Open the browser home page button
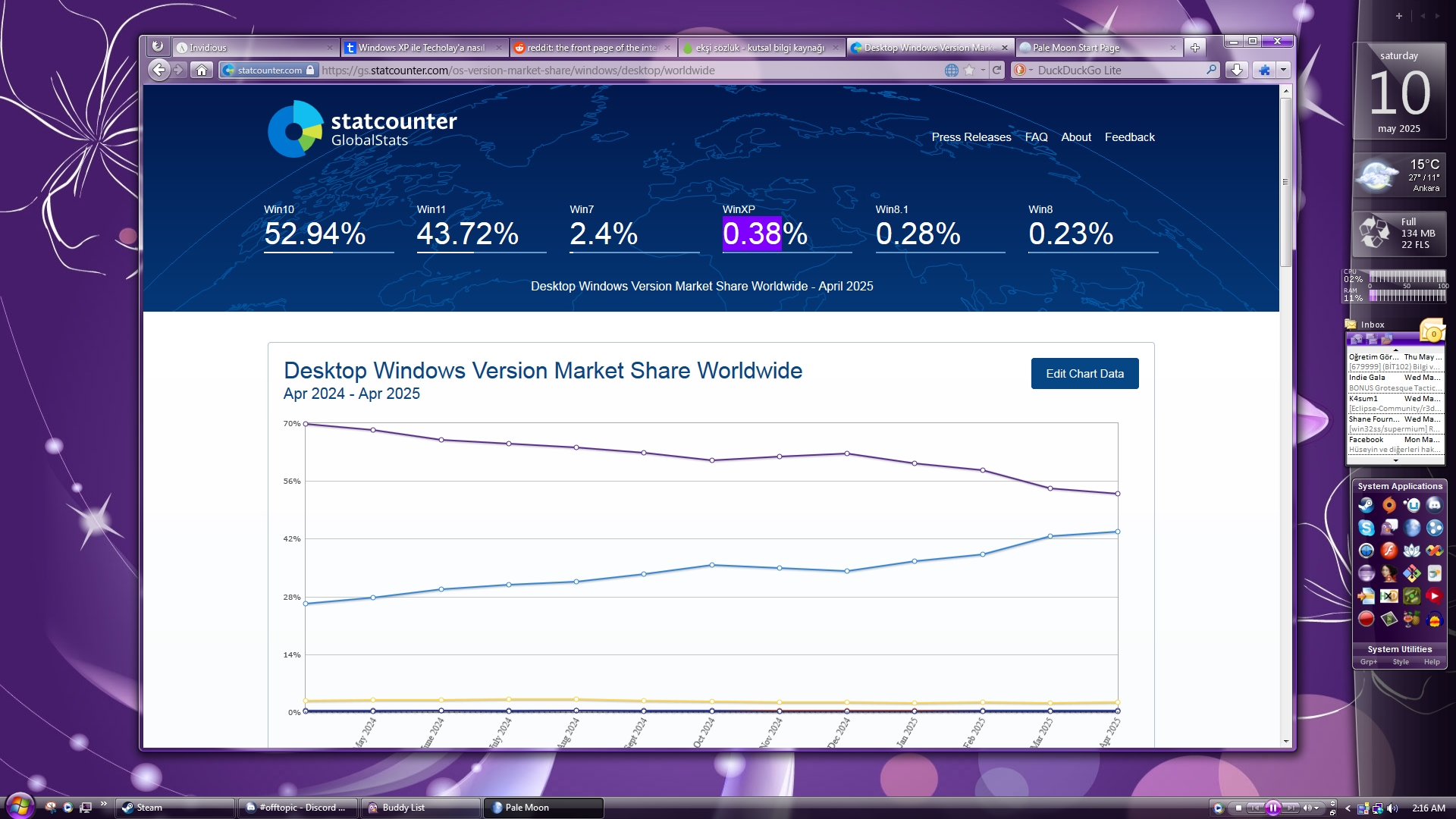 coord(201,70)
